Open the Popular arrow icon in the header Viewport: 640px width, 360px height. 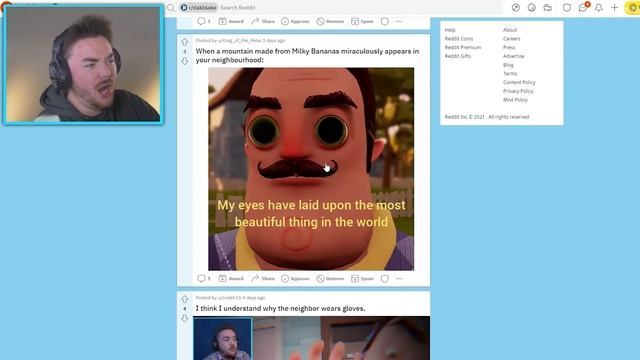[x=516, y=7]
